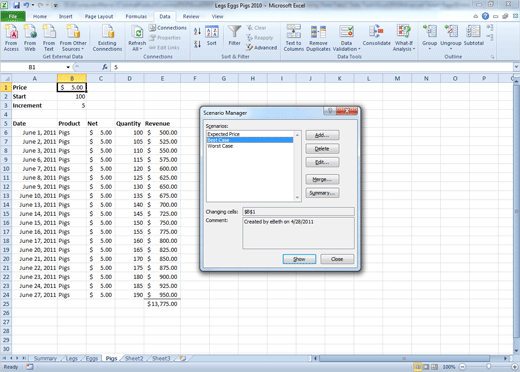Image resolution: width=520 pixels, height=372 pixels.
Task: Expand the Name Box dropdown
Action: click(x=68, y=67)
